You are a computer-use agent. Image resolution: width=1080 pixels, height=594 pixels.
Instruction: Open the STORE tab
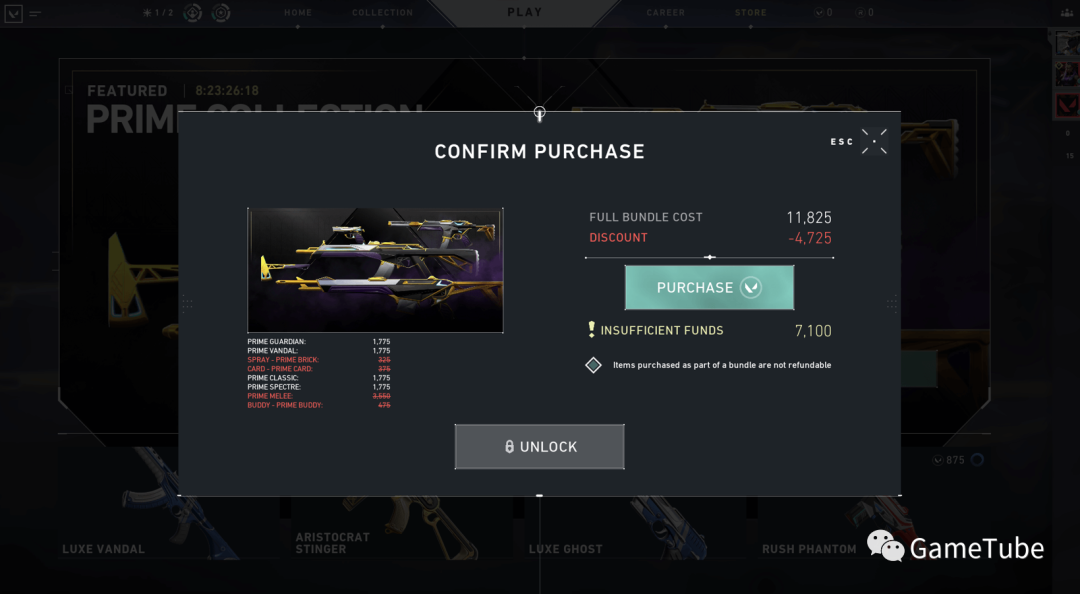click(x=751, y=12)
